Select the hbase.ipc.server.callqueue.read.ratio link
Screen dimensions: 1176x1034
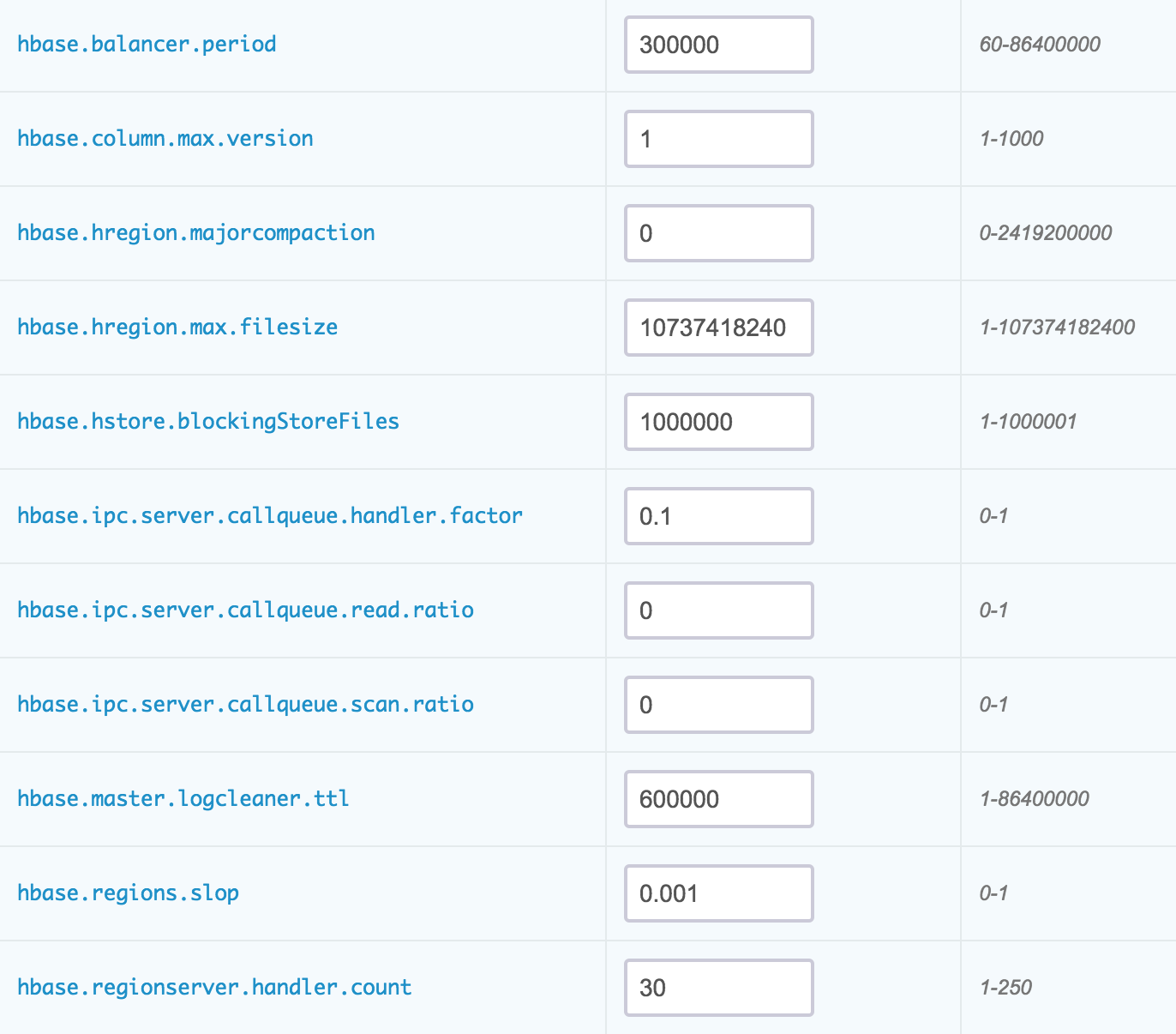click(245, 610)
